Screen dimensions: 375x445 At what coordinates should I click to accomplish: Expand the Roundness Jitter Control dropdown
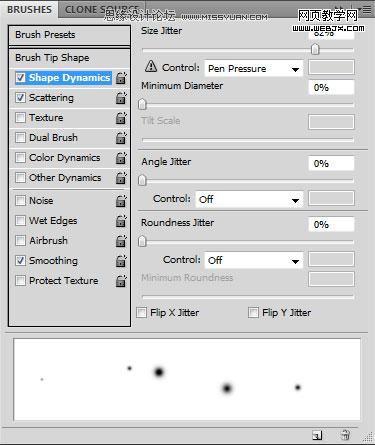[x=254, y=260]
